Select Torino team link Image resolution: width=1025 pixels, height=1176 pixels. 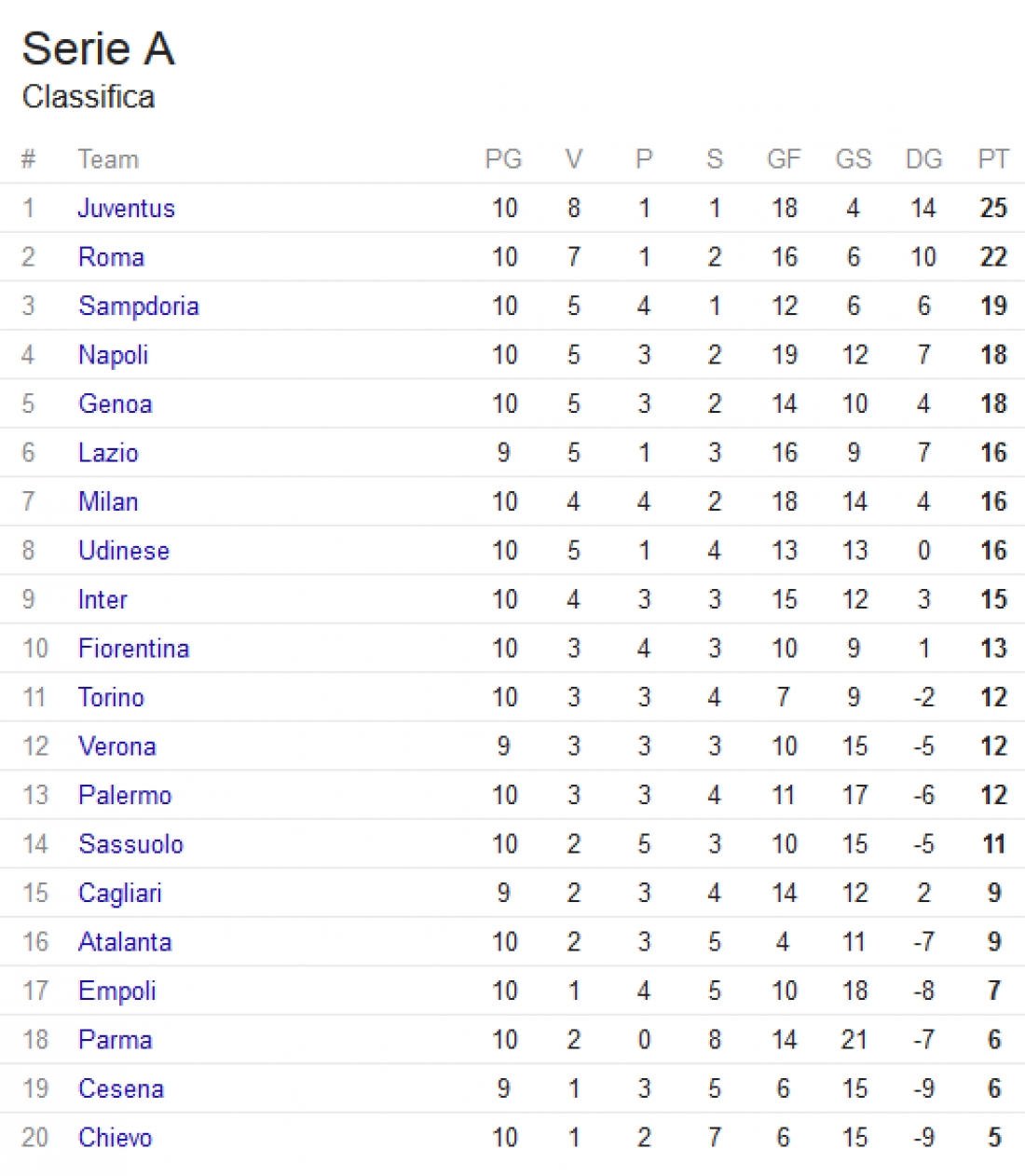[x=111, y=697]
